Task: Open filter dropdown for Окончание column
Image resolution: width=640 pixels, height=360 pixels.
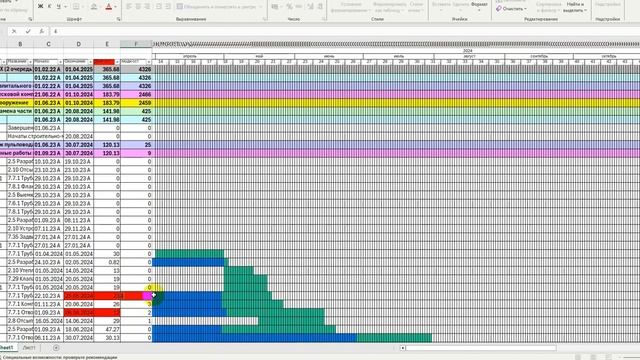Action: 90,62
